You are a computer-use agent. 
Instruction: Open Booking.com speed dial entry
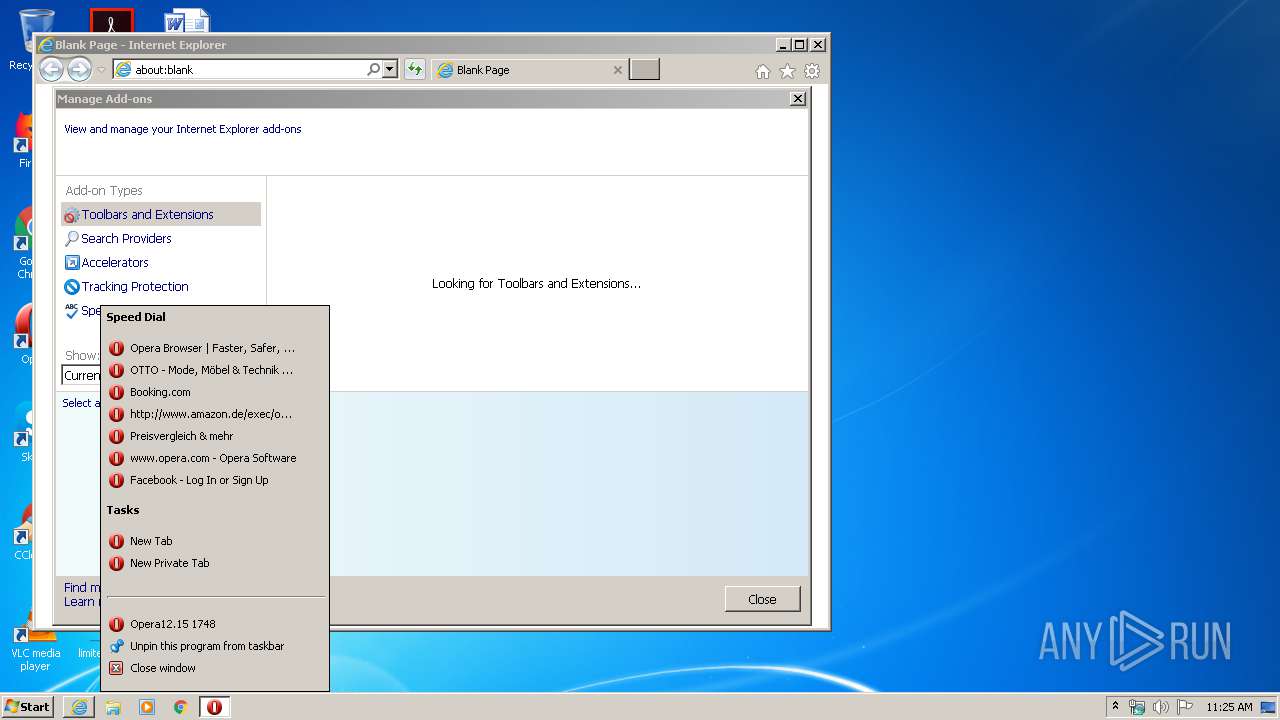point(215,392)
